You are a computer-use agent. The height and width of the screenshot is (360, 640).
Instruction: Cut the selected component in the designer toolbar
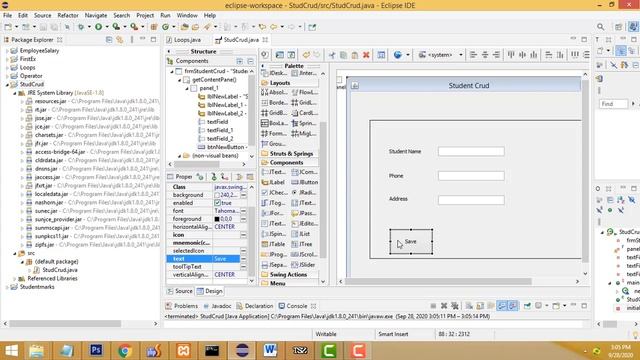pos(332,55)
